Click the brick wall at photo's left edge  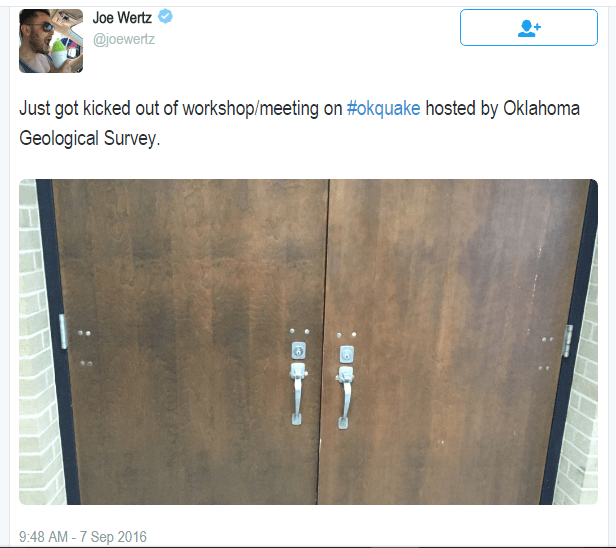pyautogui.click(x=37, y=342)
